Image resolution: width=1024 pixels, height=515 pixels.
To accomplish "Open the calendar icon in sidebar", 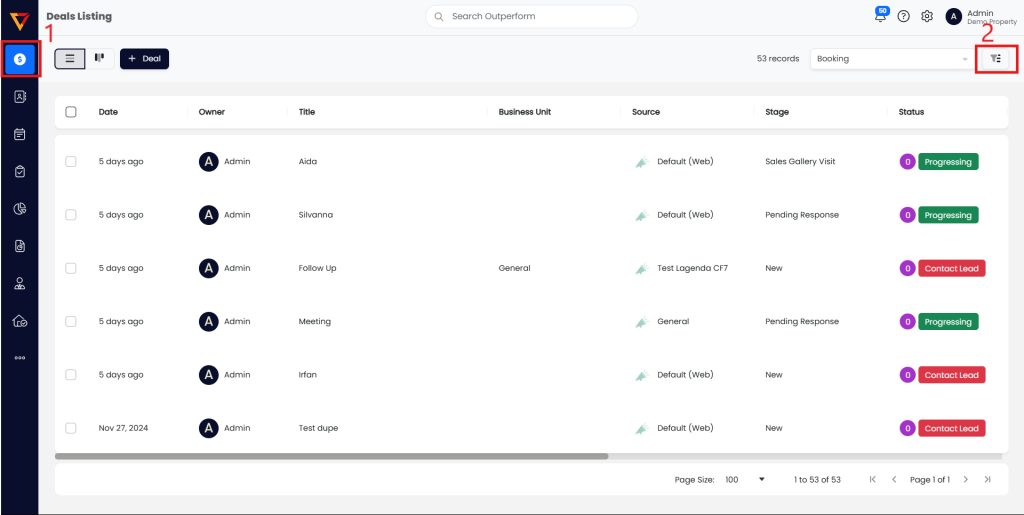I will click(x=20, y=134).
